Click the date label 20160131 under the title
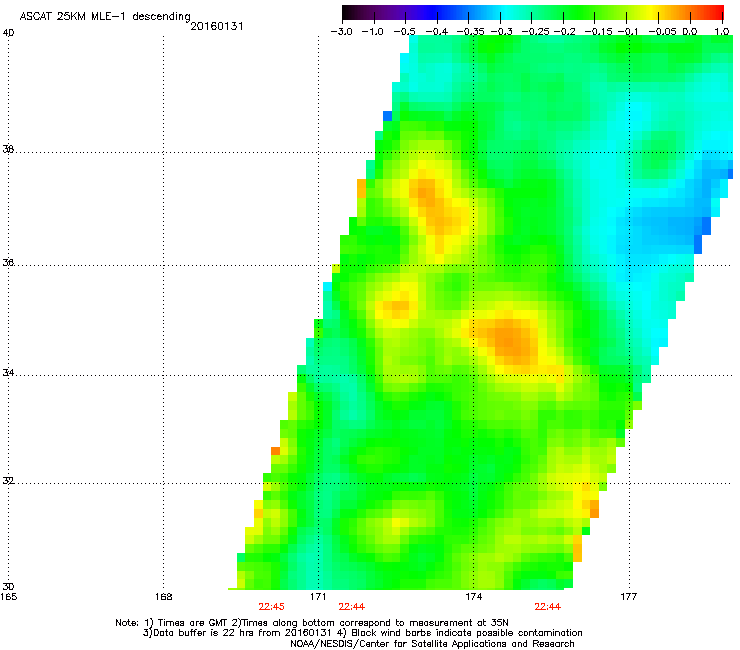This screenshot has width=740, height=650. (x=217, y=26)
